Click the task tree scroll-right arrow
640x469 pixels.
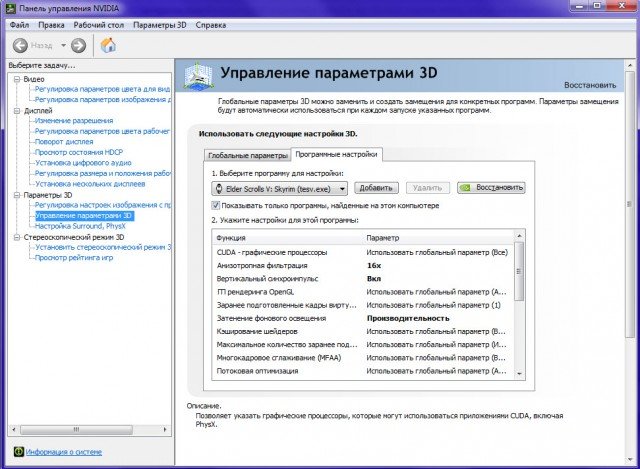click(165, 429)
